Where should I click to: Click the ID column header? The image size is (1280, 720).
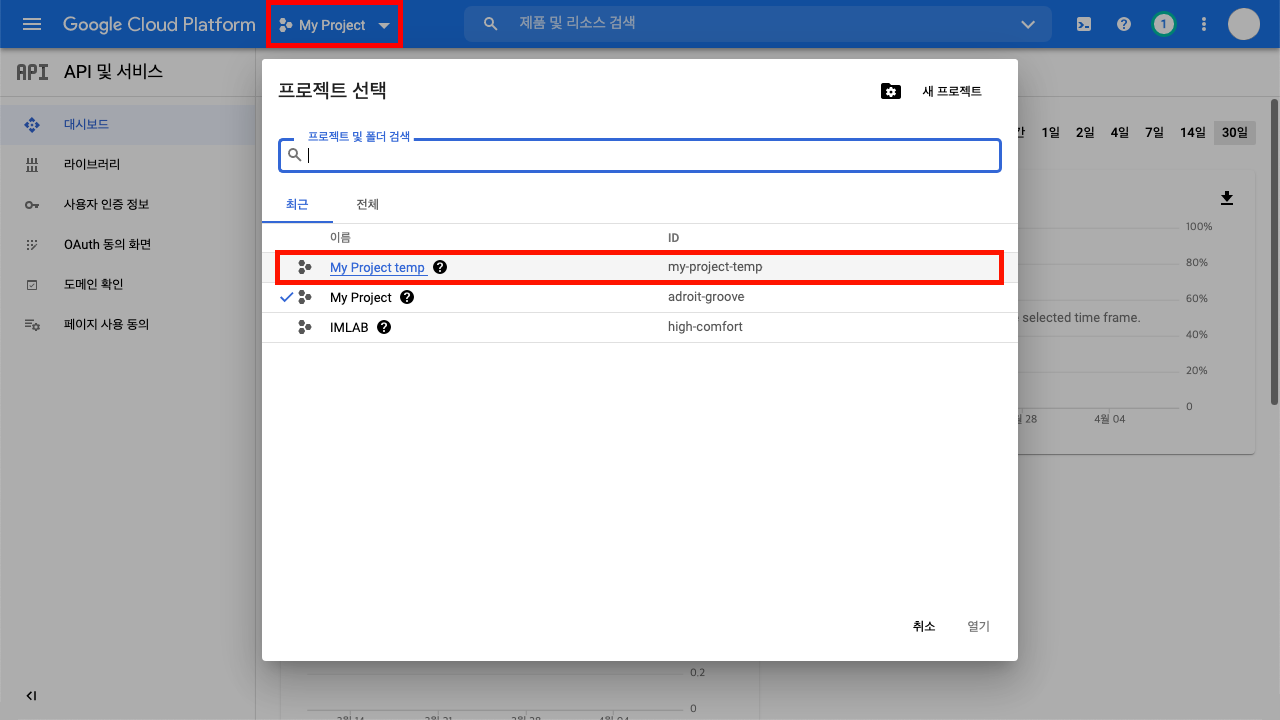(674, 237)
